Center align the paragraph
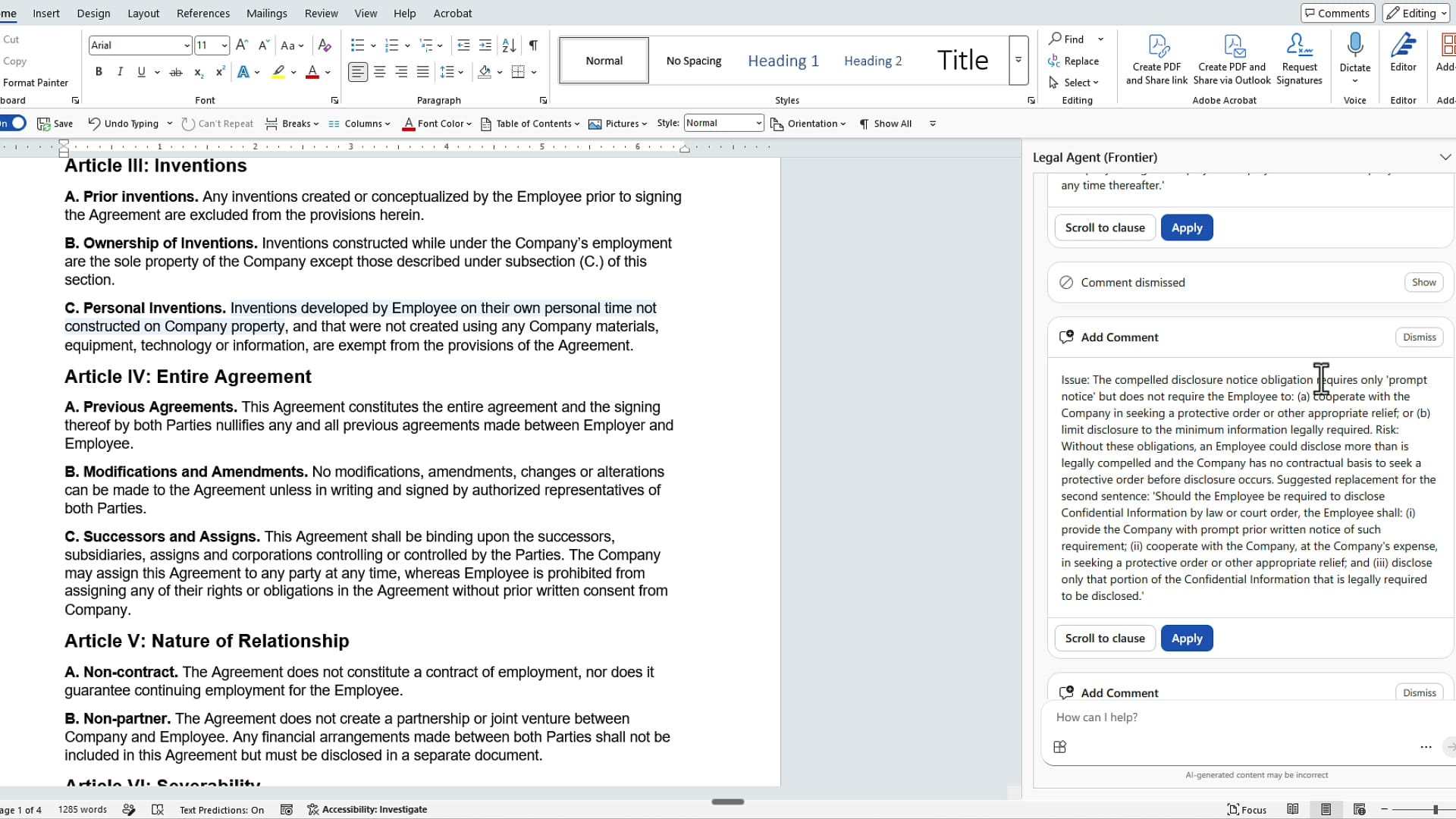Image resolution: width=1456 pixels, height=819 pixels. tap(380, 72)
